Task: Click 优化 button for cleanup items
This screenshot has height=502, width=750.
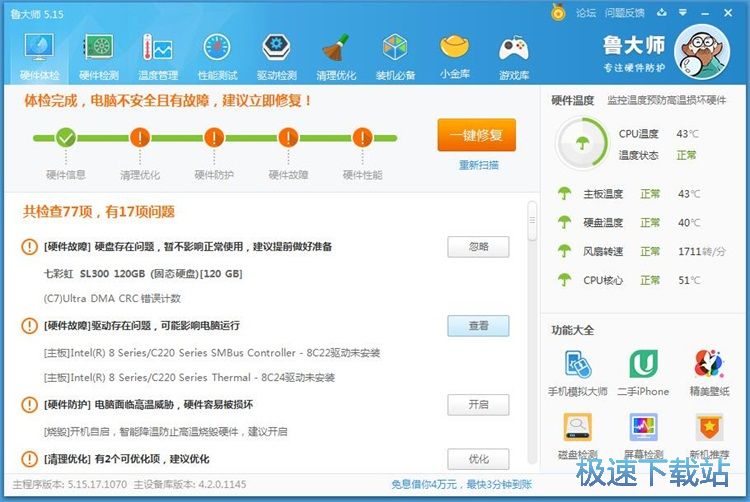Action: pos(478,459)
